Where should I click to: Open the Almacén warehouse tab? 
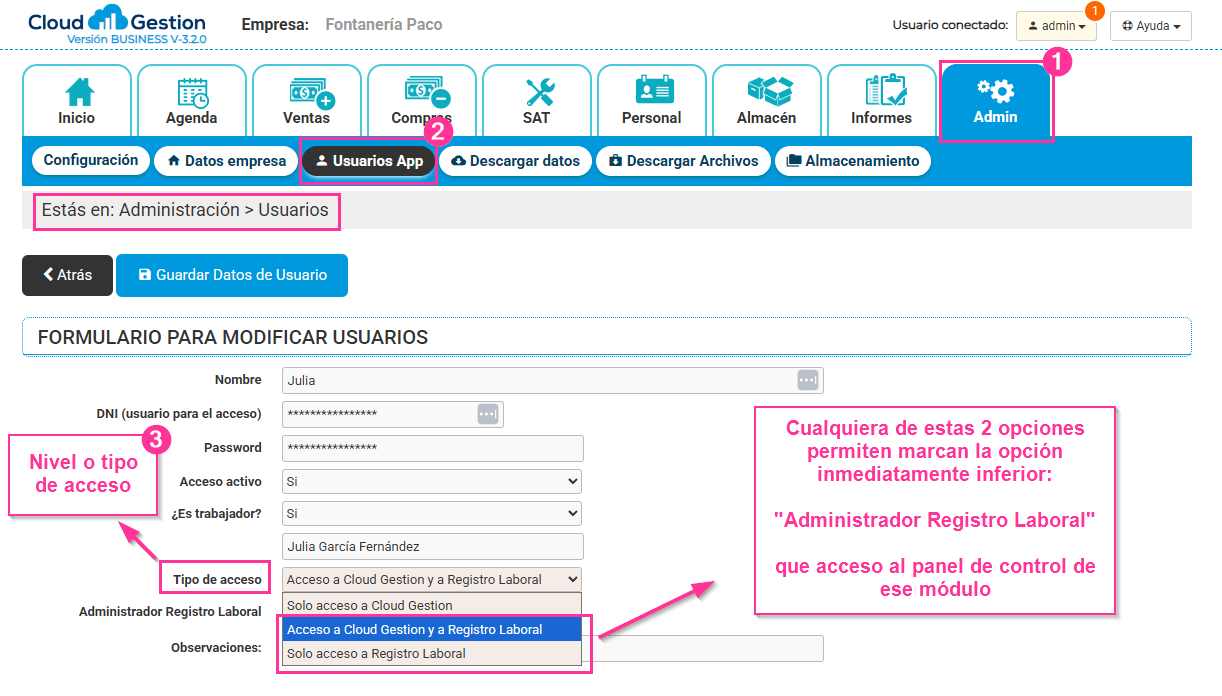click(767, 101)
